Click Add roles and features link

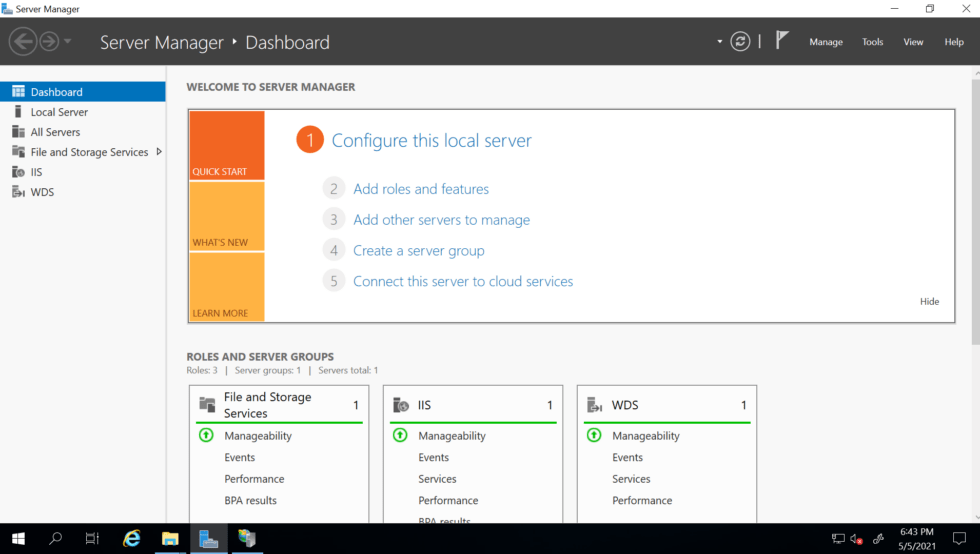[421, 189]
